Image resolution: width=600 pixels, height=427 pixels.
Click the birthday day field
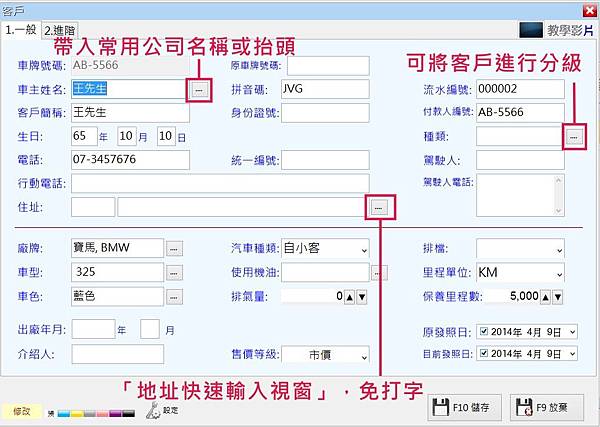(166, 136)
